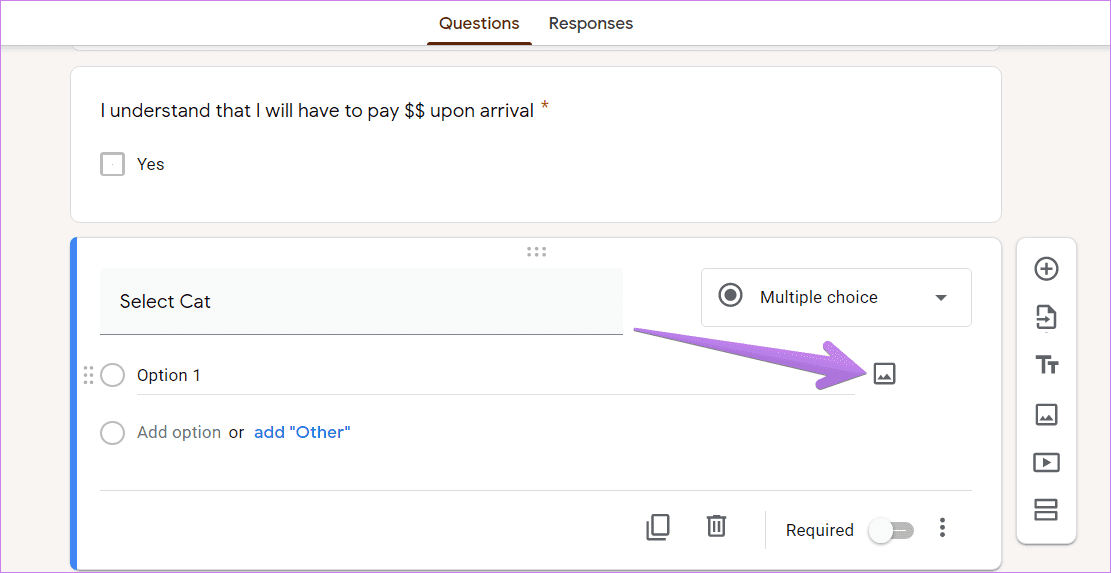
Task: Select the Questions tab
Action: pyautogui.click(x=479, y=23)
